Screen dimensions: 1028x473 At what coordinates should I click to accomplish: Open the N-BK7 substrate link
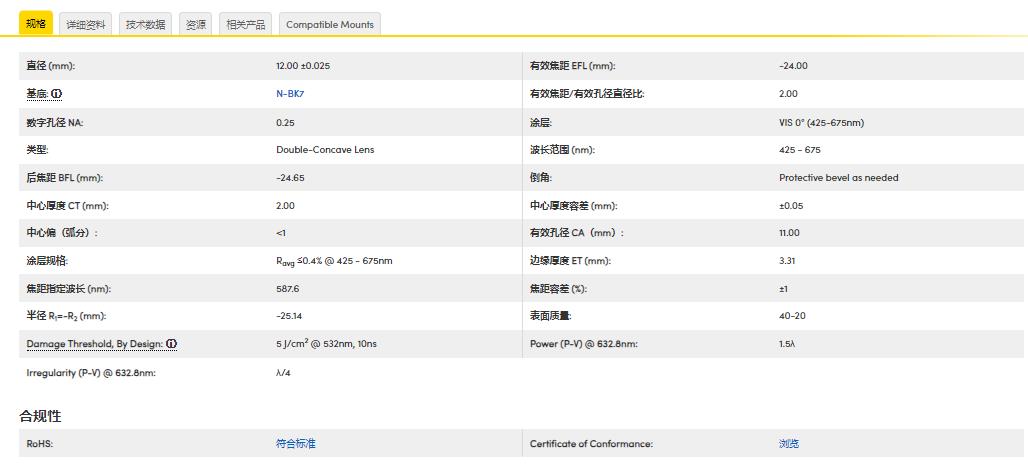[289, 94]
